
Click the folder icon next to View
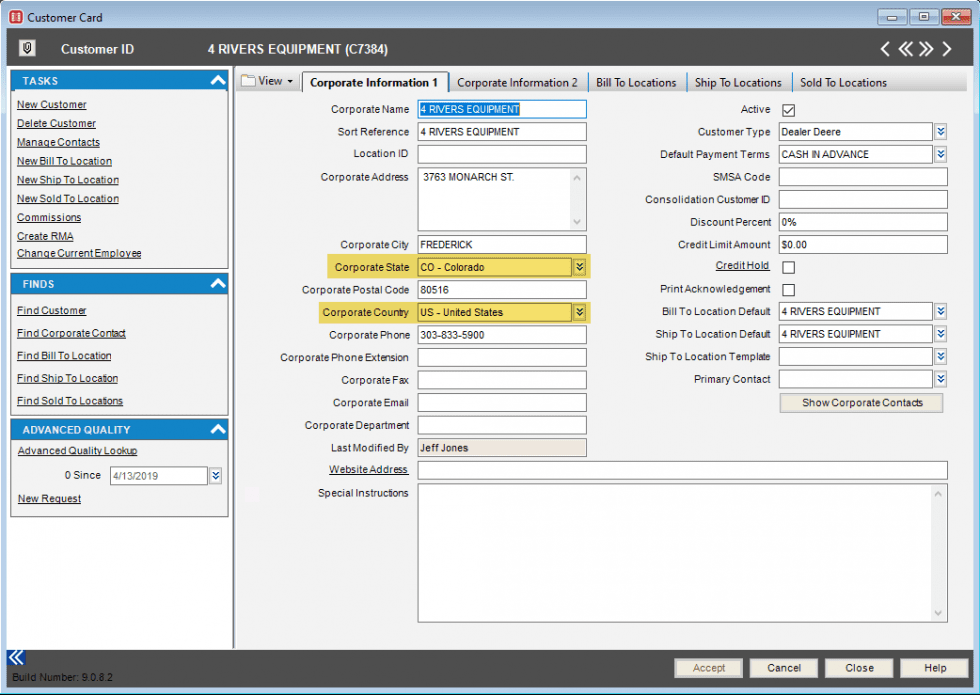pyautogui.click(x=253, y=81)
